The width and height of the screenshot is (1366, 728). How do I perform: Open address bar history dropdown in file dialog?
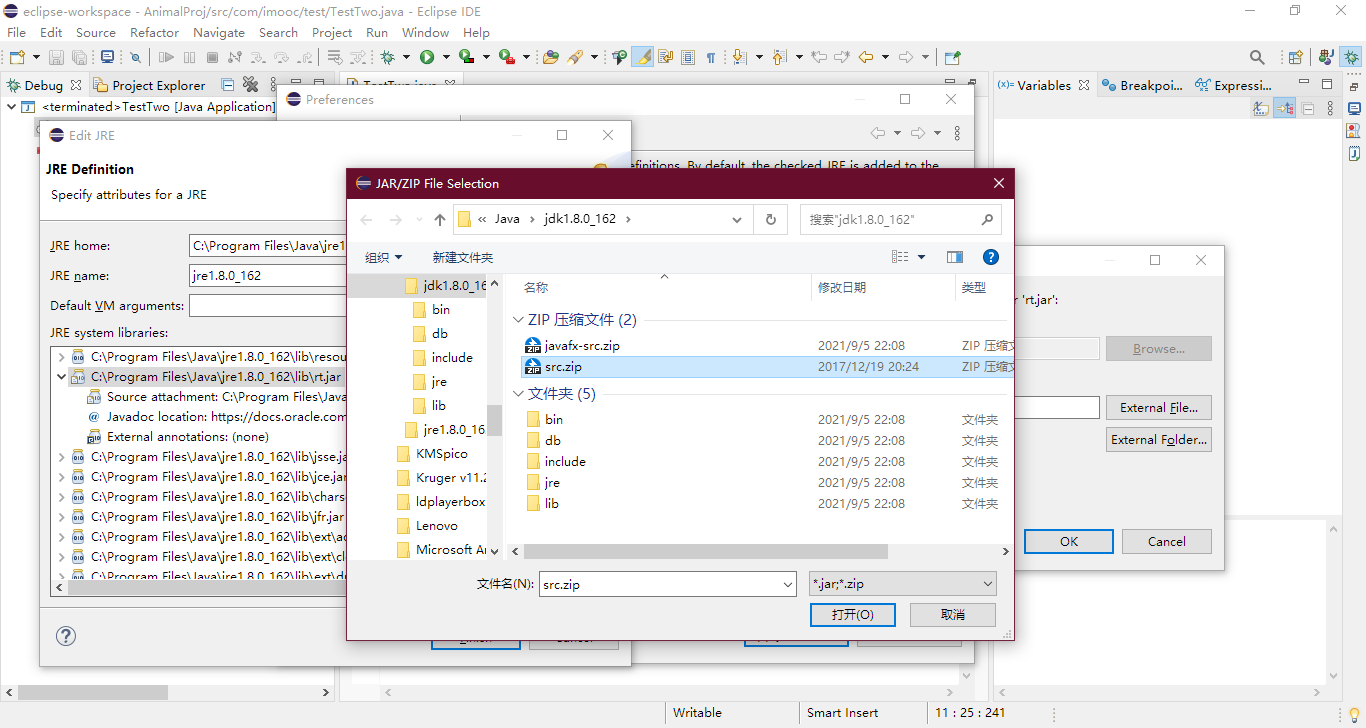click(x=738, y=220)
